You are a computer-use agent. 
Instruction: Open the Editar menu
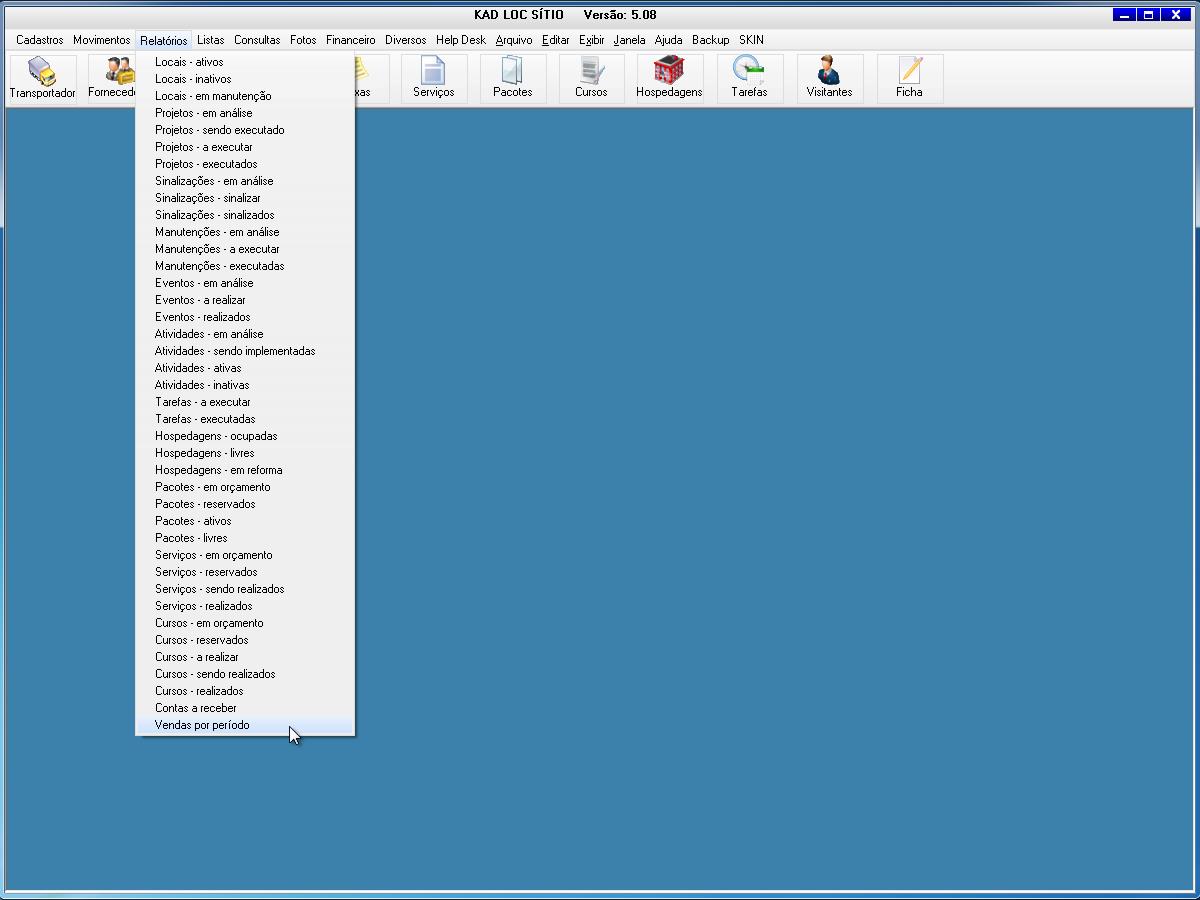pyautogui.click(x=556, y=40)
